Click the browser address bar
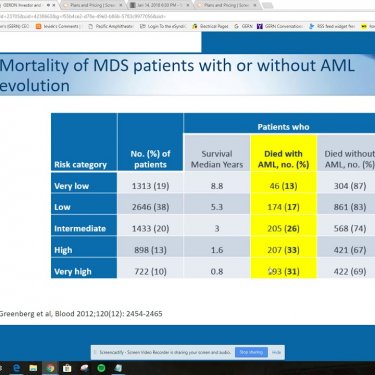Viewport: 375px width, 375px height. 187,16
